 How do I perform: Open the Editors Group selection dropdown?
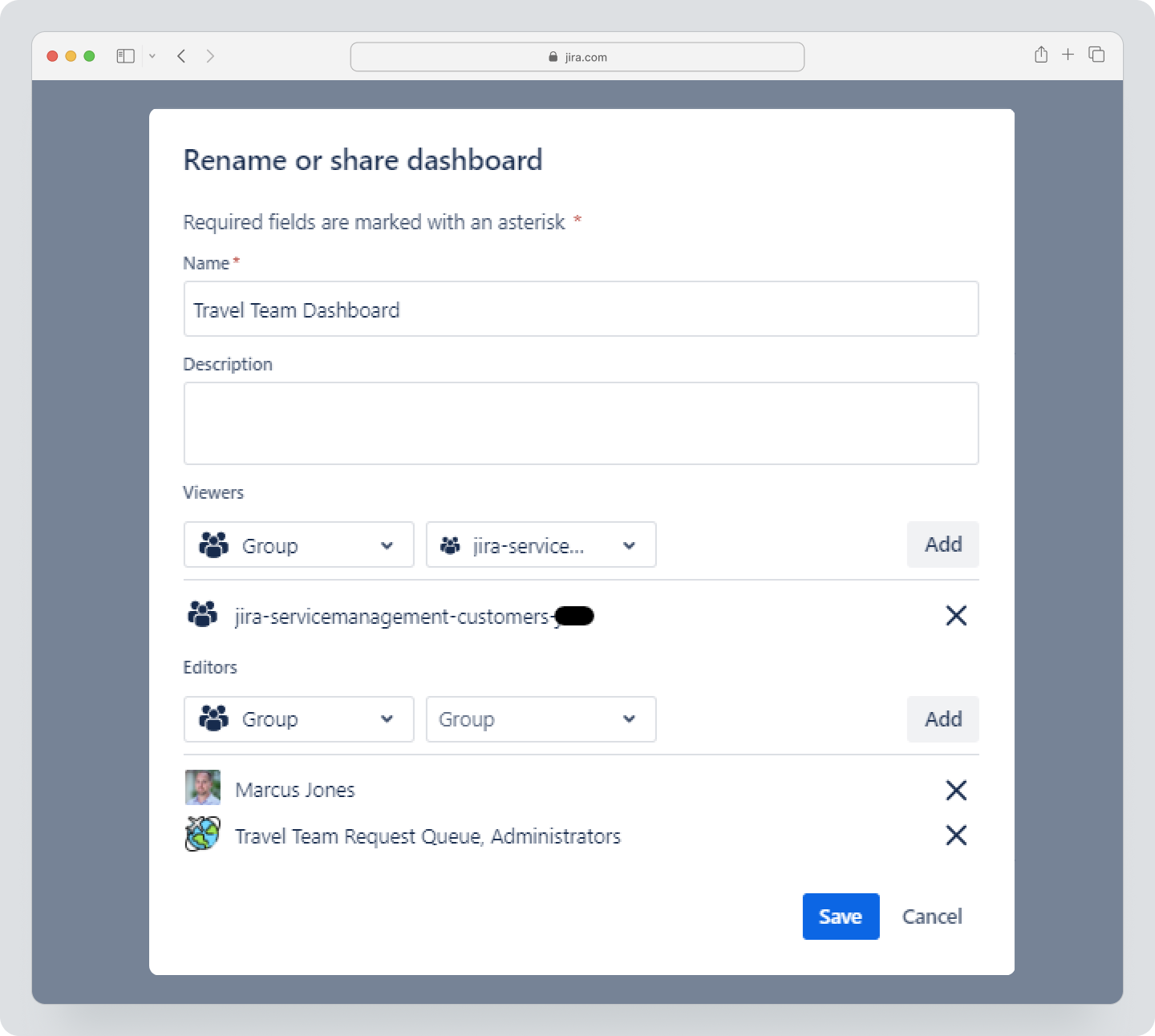[x=541, y=718]
